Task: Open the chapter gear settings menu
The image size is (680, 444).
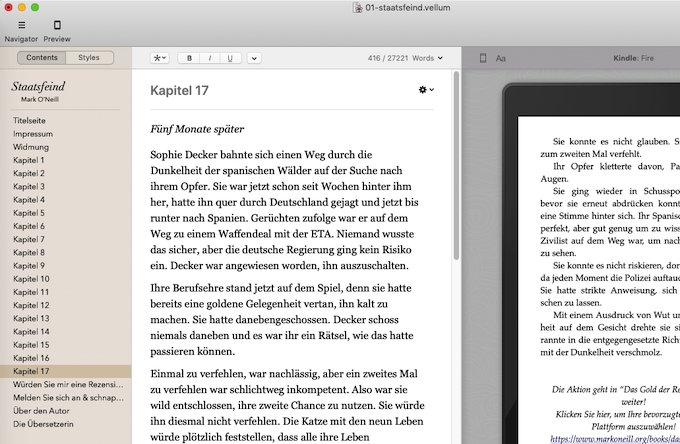Action: (x=426, y=90)
